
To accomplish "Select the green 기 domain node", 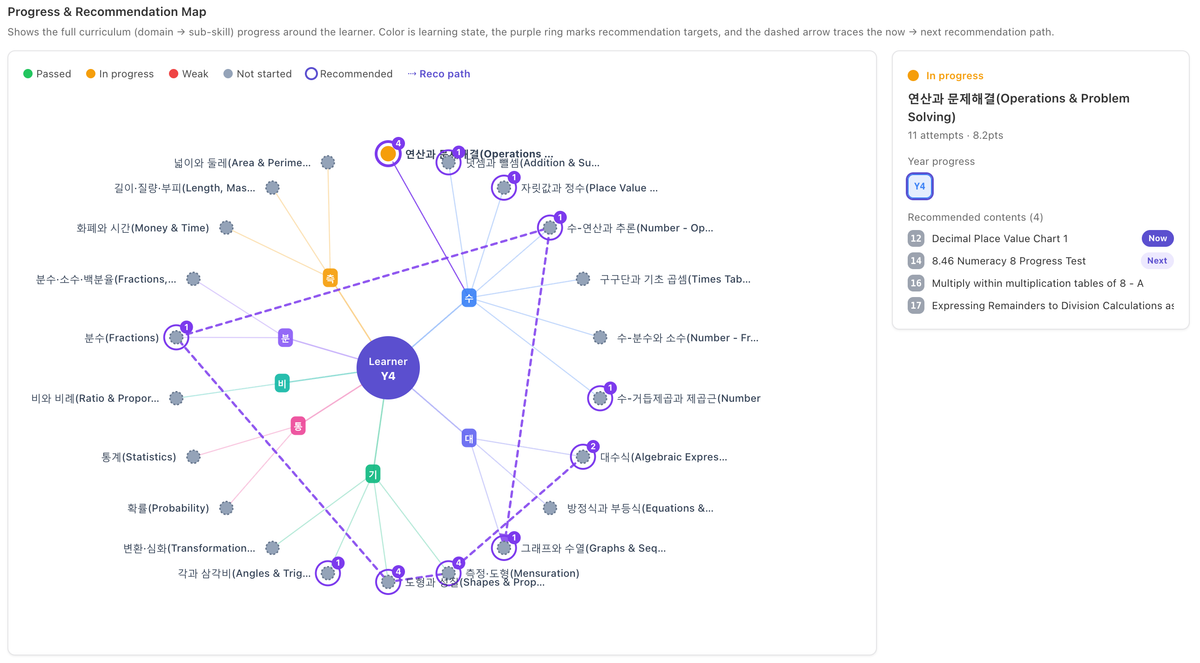I will (373, 474).
